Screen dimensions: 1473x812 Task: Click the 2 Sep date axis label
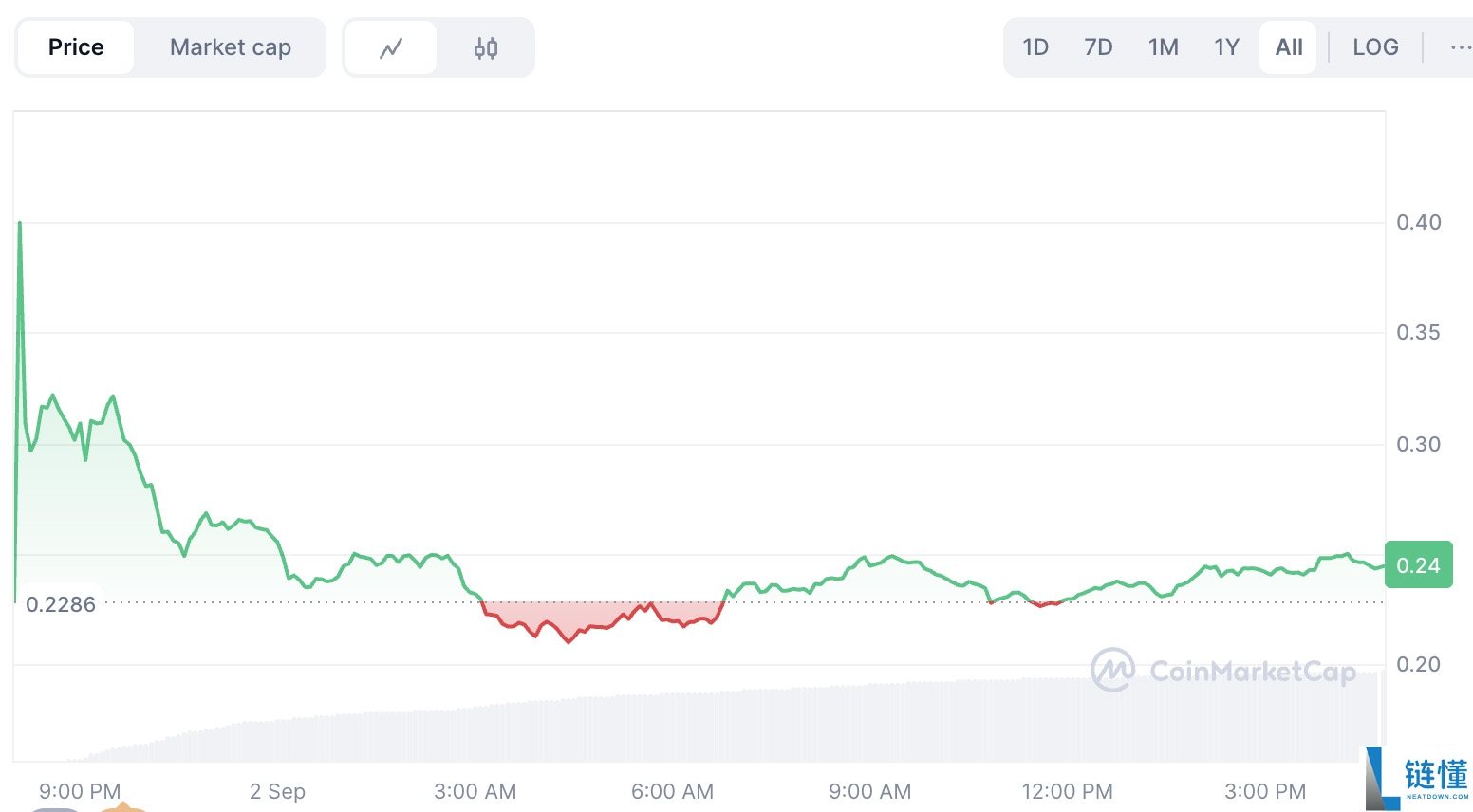(277, 791)
